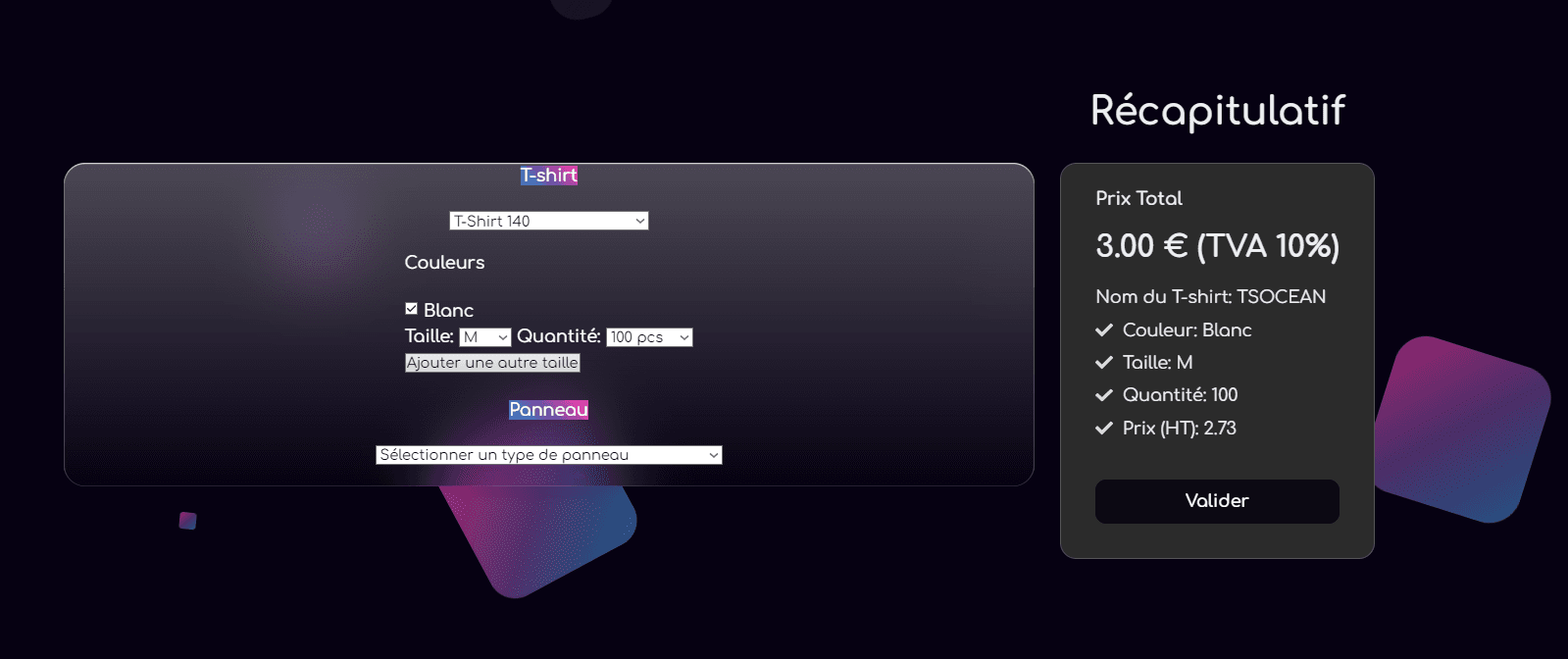Click the Couleurs label

[x=444, y=263]
